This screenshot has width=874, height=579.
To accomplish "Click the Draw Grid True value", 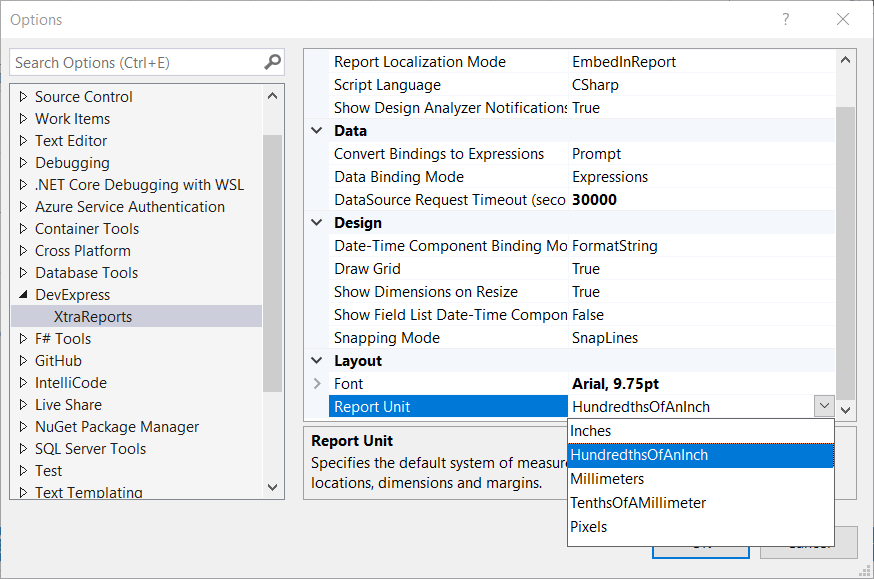I will click(x=586, y=269).
